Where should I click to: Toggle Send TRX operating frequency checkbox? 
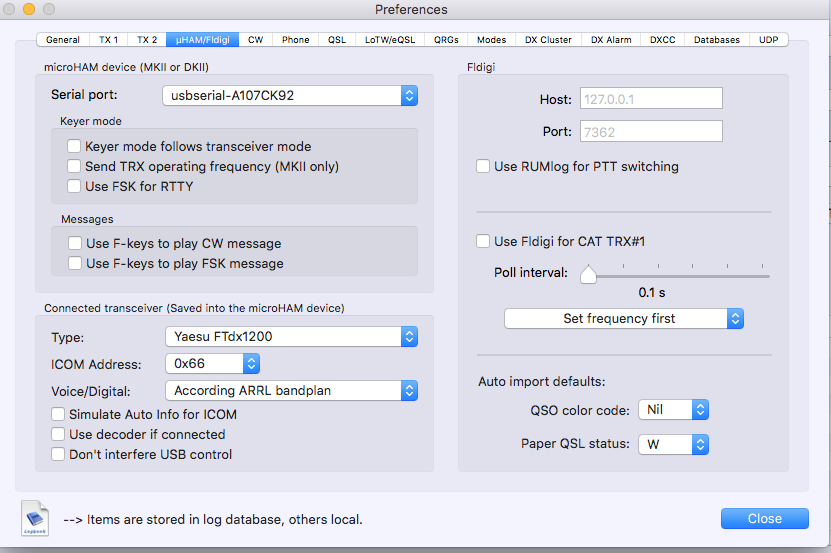[x=74, y=166]
